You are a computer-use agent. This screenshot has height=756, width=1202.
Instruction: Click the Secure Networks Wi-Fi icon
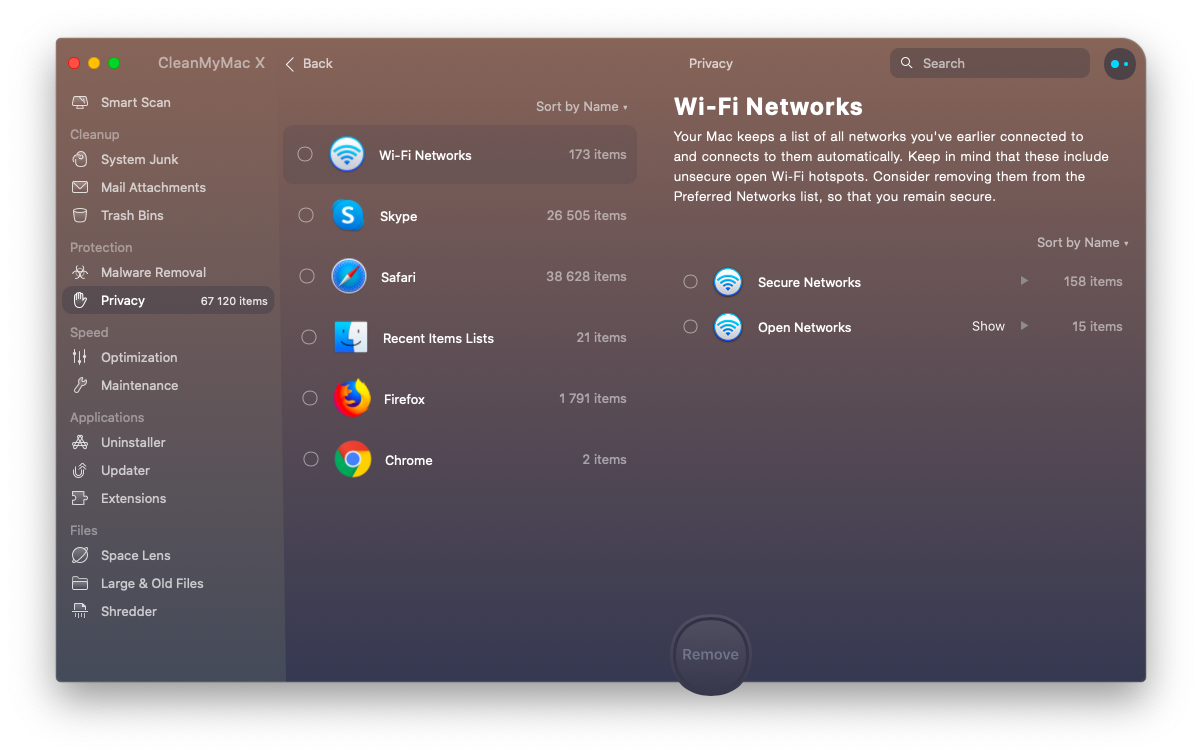728,282
